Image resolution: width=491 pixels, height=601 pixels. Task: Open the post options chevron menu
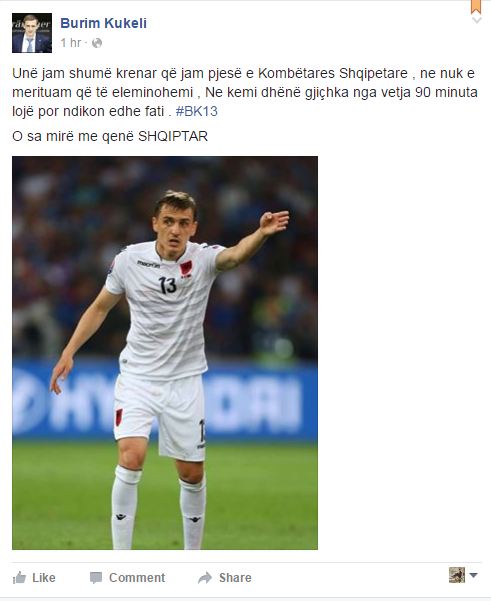[476, 20]
